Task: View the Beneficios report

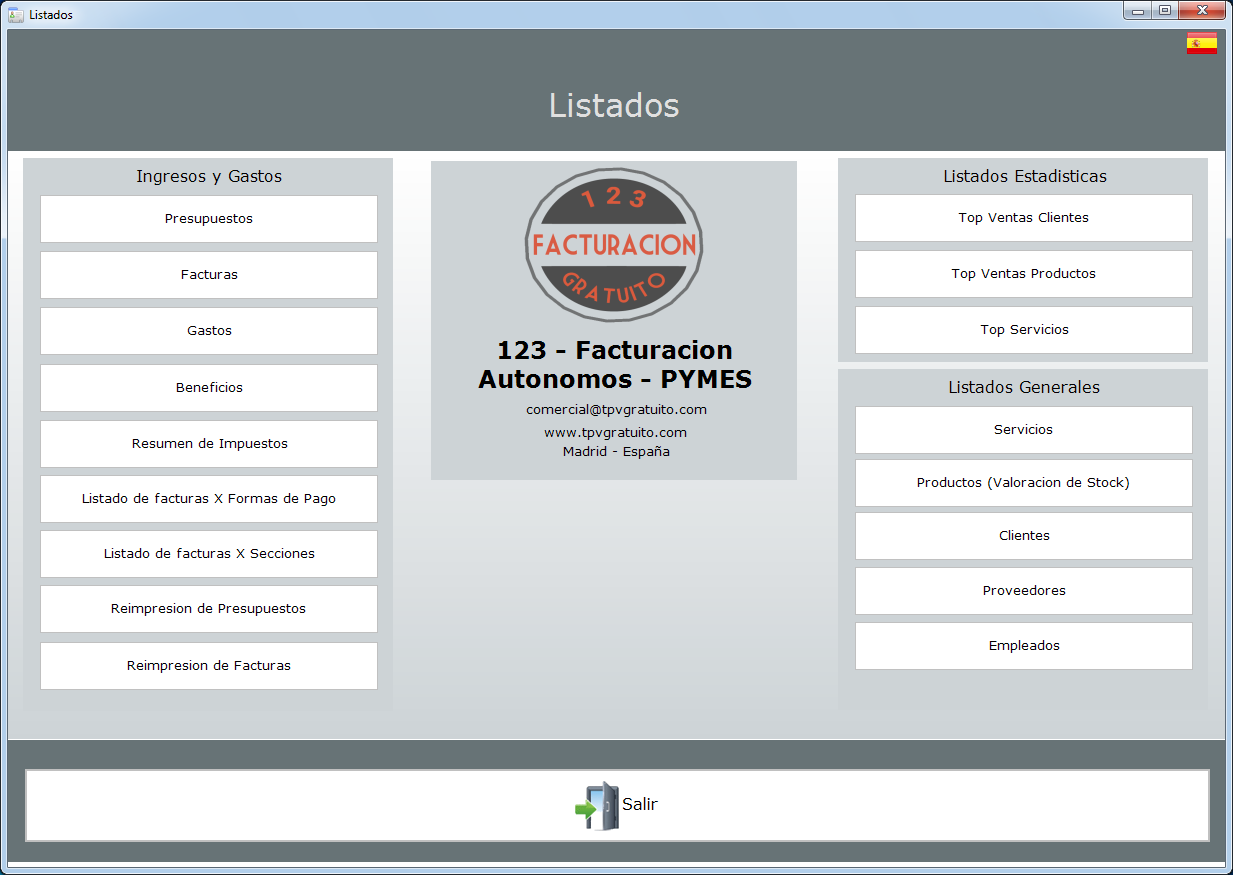Action: [209, 388]
